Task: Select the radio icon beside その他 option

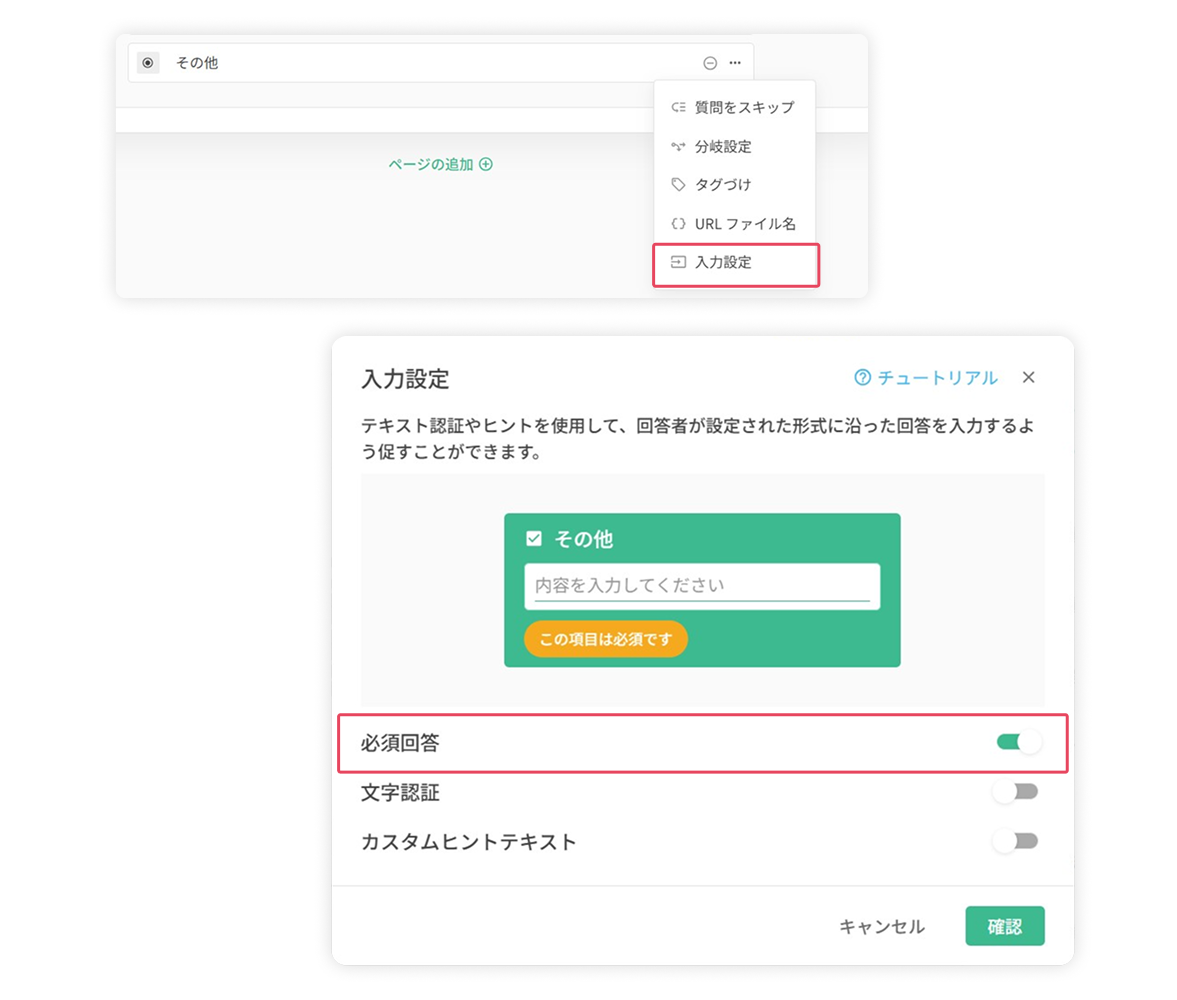Action: pyautogui.click(x=148, y=63)
